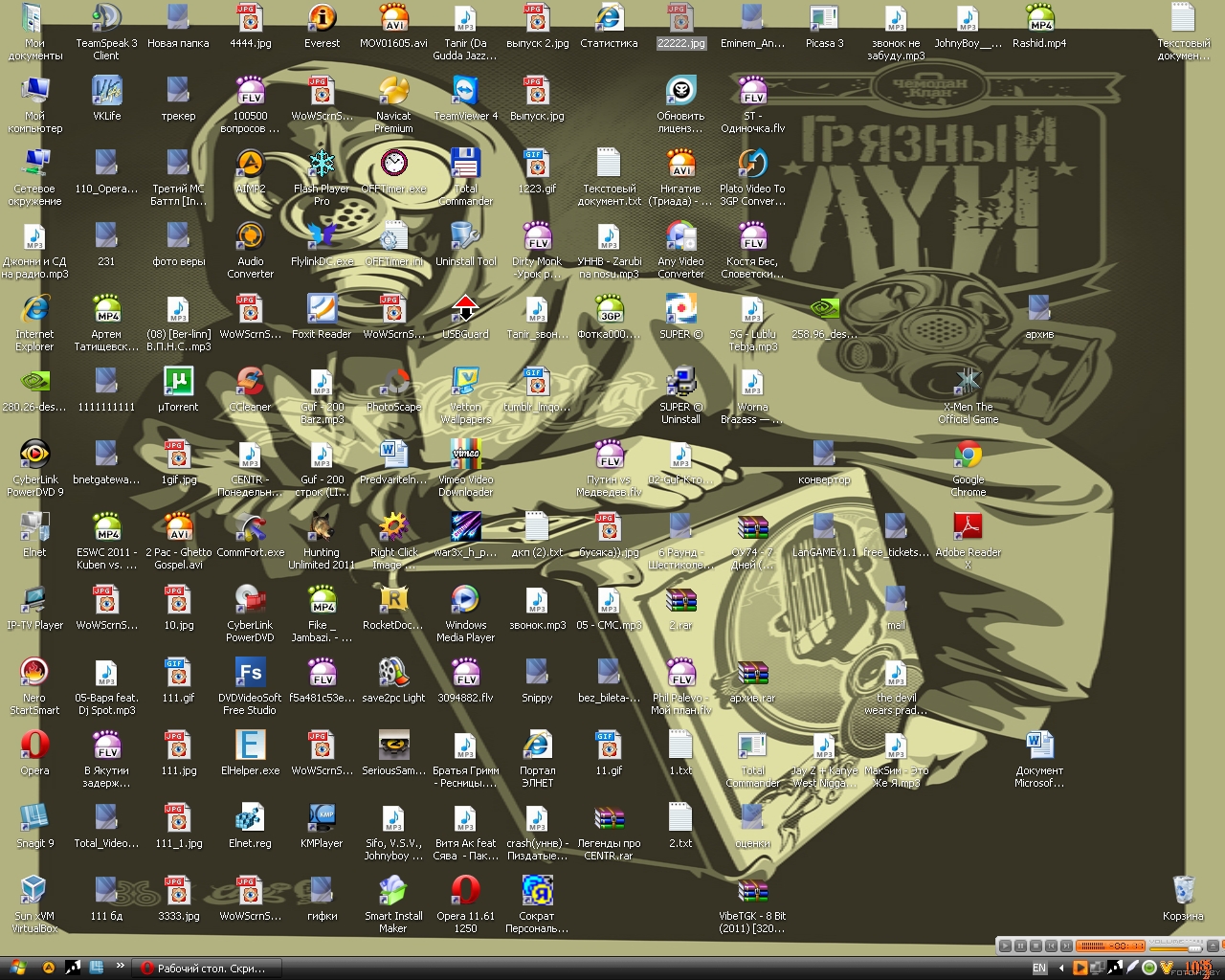This screenshot has height=980, width=1225.
Task: Select the Right Click Image icon
Action: [393, 541]
